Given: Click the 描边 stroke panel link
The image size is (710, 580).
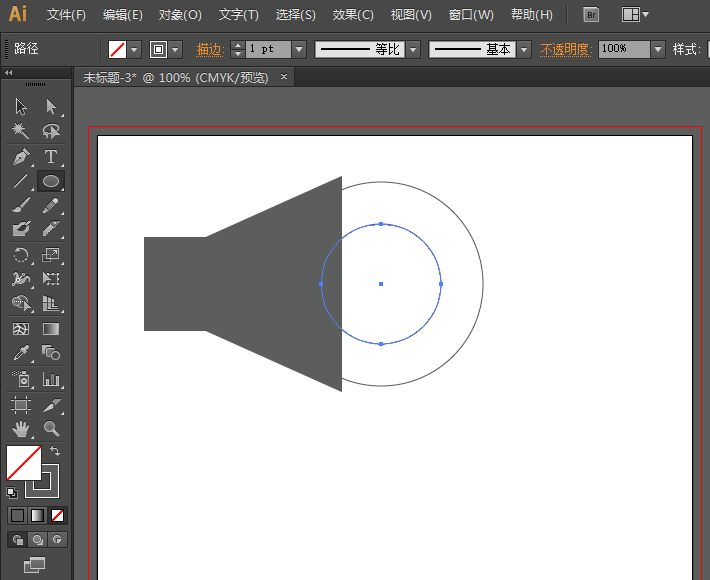Looking at the screenshot, I should [211, 49].
